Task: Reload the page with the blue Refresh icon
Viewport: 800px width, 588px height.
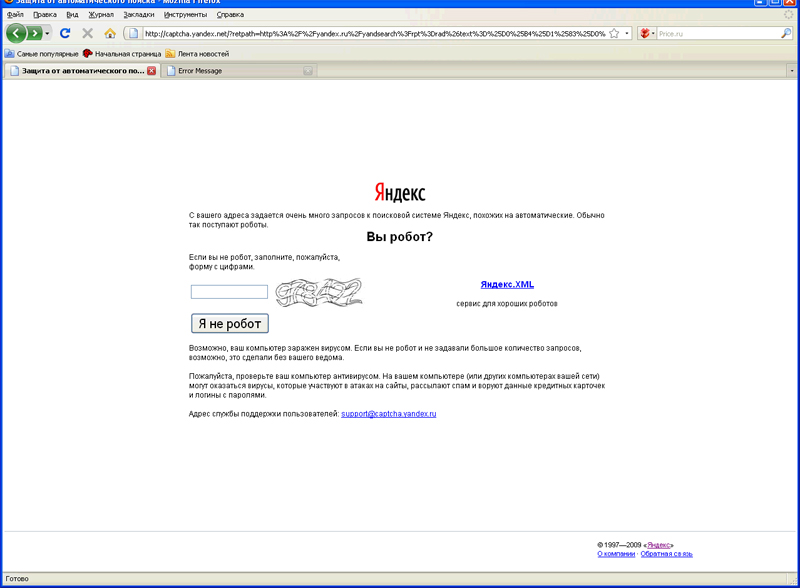Action: [65, 34]
